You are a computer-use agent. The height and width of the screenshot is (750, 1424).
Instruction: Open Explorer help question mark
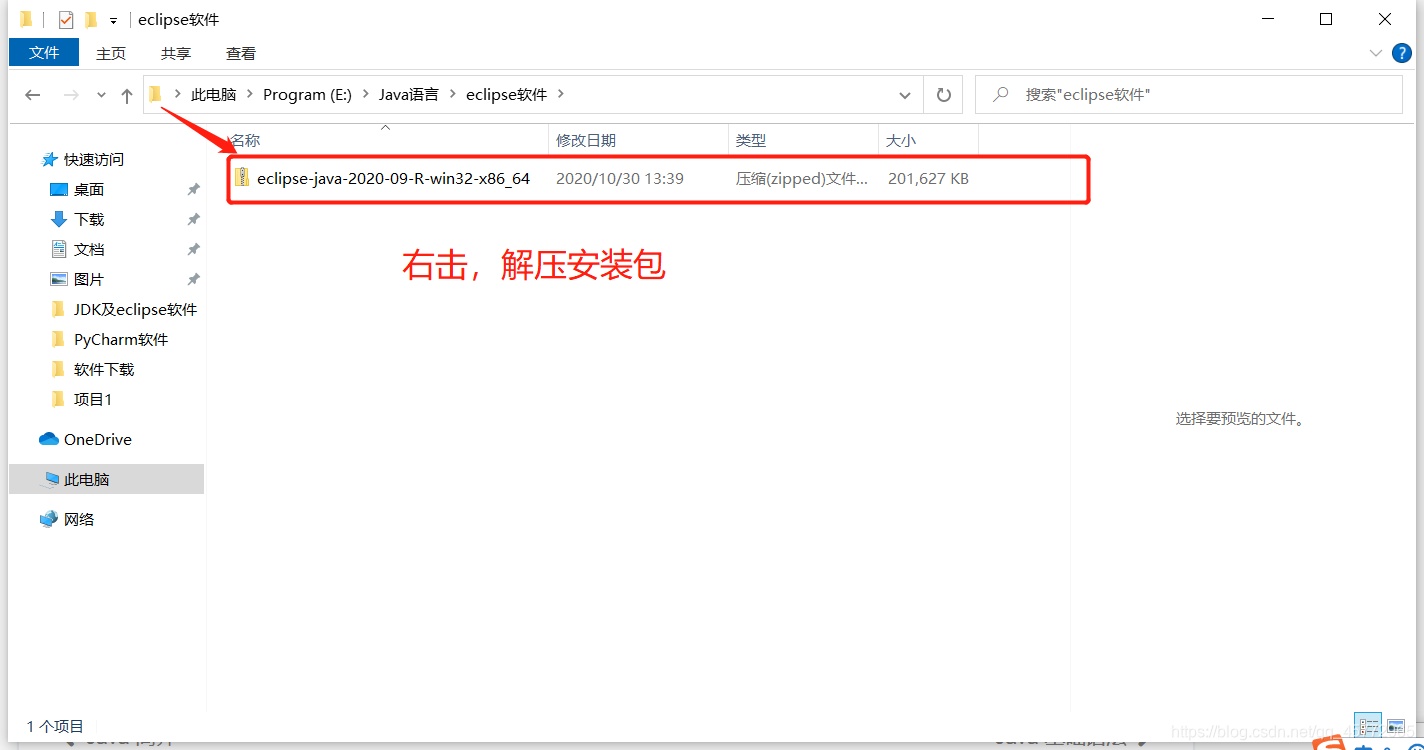point(1400,53)
